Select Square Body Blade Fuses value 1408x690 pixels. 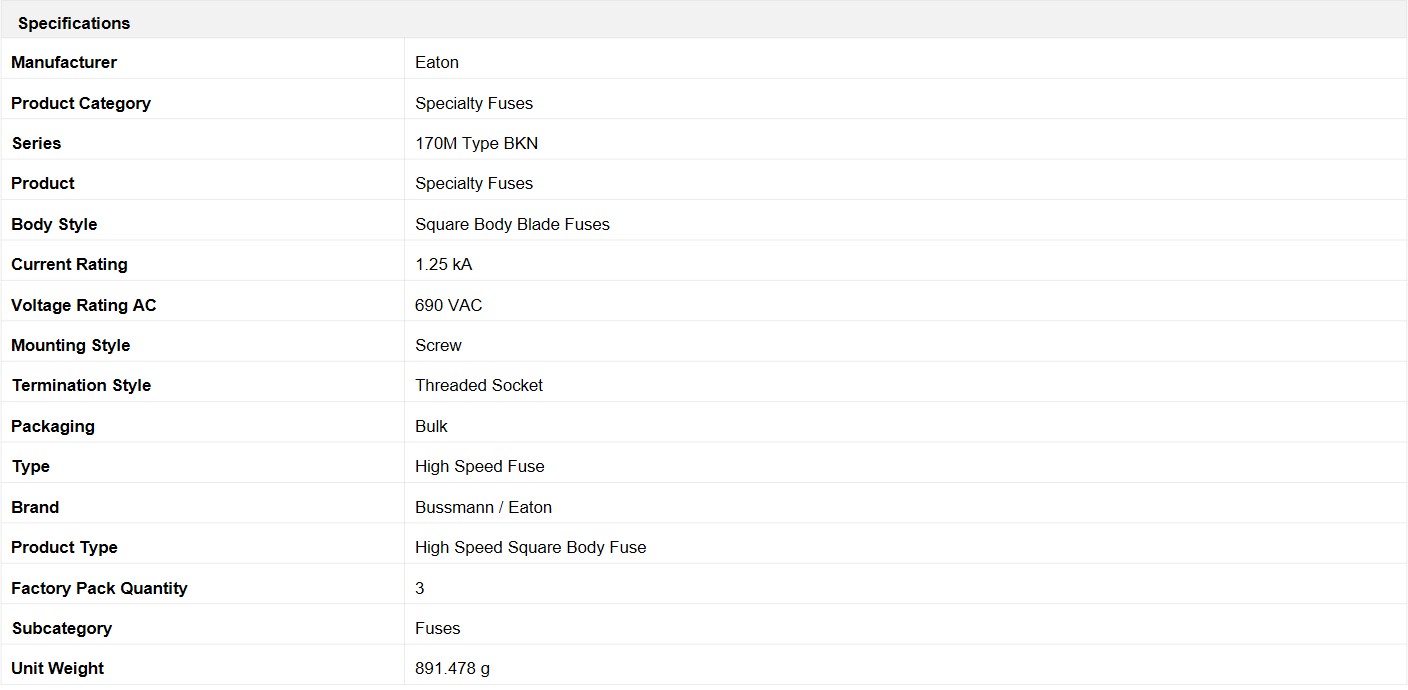[x=512, y=224]
